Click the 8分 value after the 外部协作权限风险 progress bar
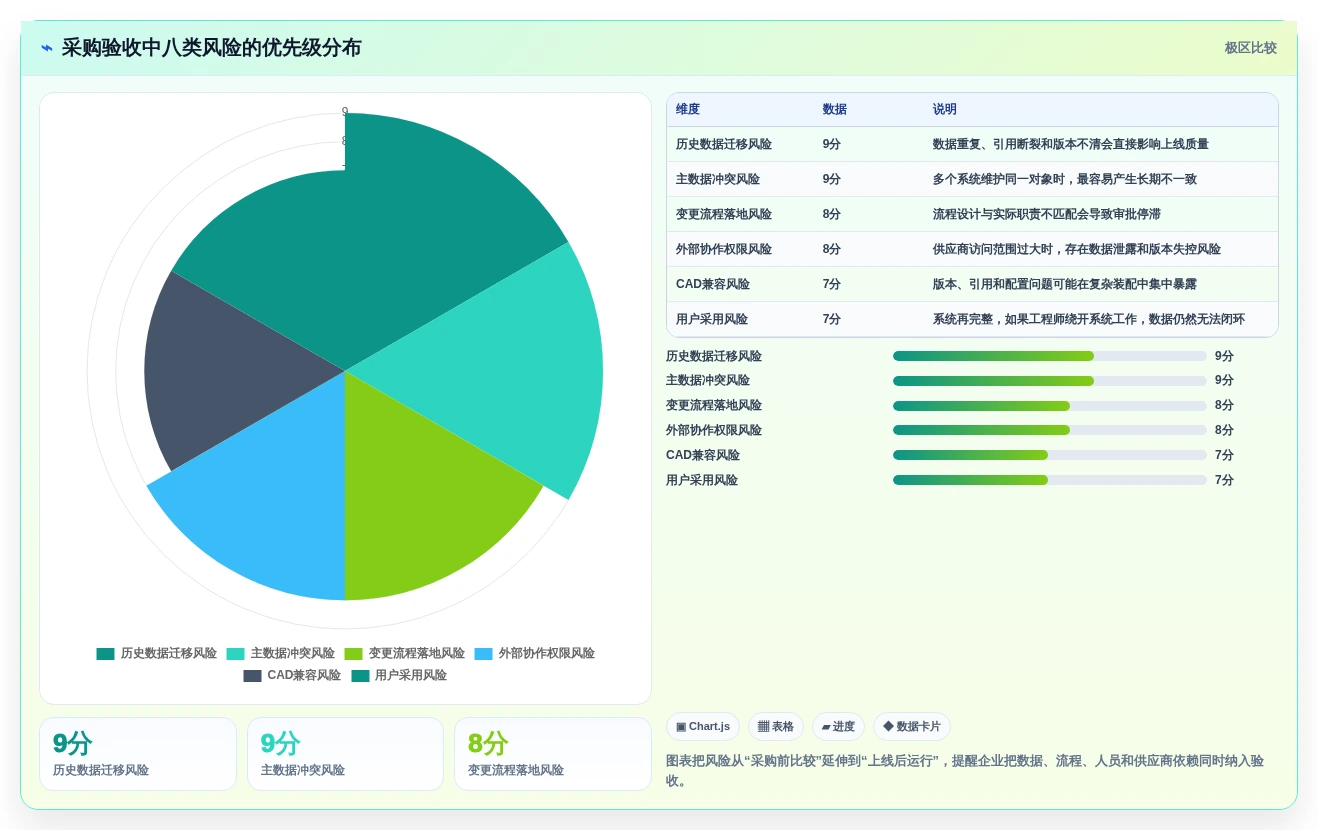The height and width of the screenshot is (830, 1318). pos(1224,431)
